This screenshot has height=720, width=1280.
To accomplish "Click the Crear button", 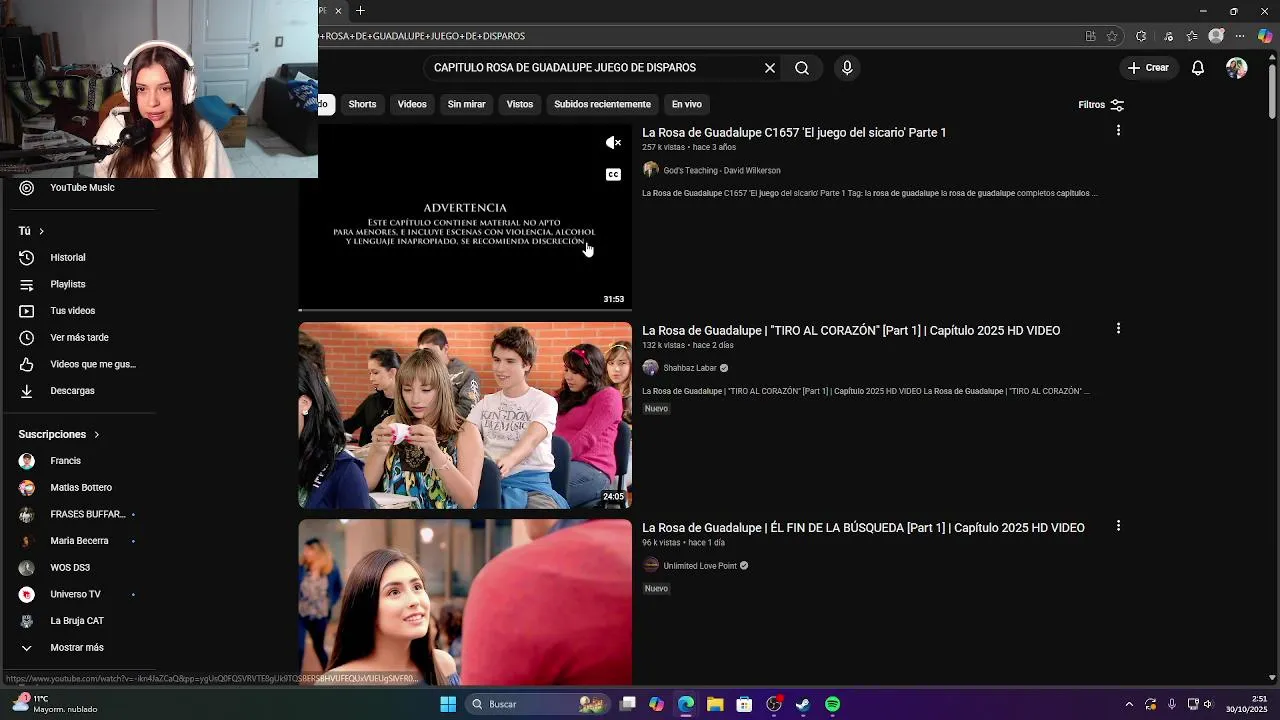I will (x=1148, y=68).
